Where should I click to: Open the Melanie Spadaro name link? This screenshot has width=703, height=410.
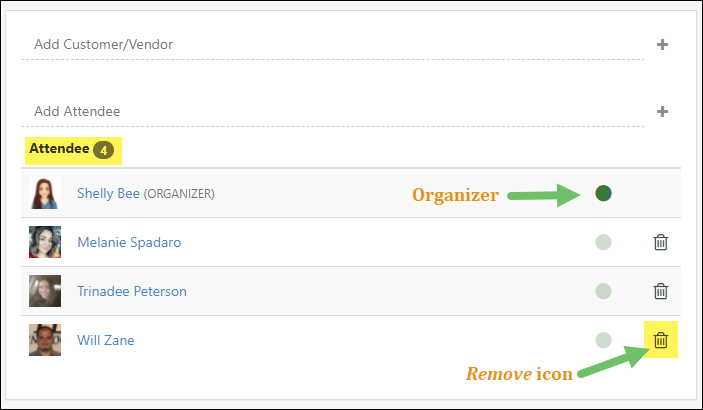tap(129, 242)
